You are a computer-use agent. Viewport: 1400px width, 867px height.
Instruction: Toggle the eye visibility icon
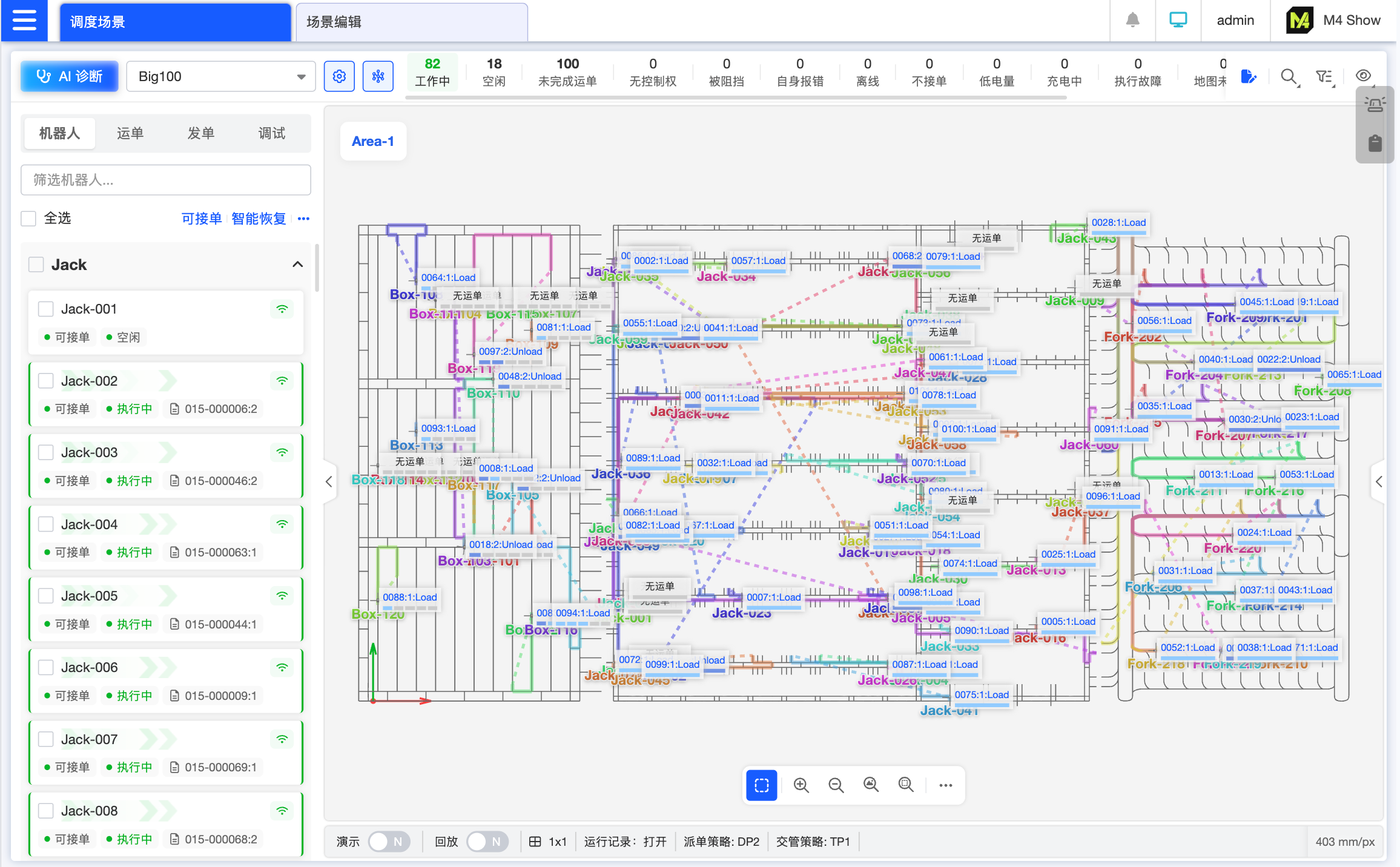click(x=1363, y=76)
